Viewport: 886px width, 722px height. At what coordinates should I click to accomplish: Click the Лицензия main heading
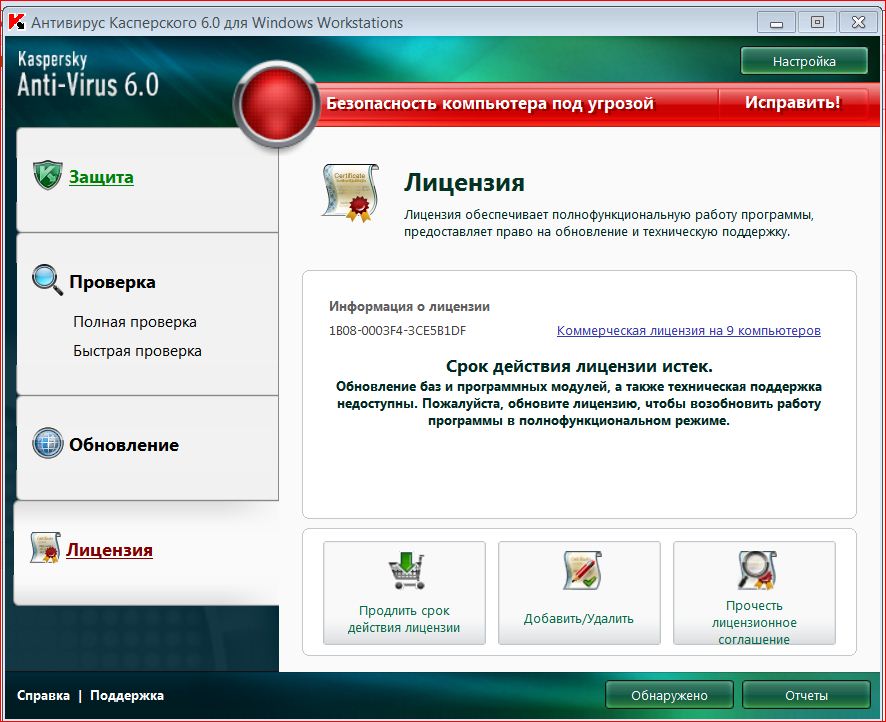[464, 182]
